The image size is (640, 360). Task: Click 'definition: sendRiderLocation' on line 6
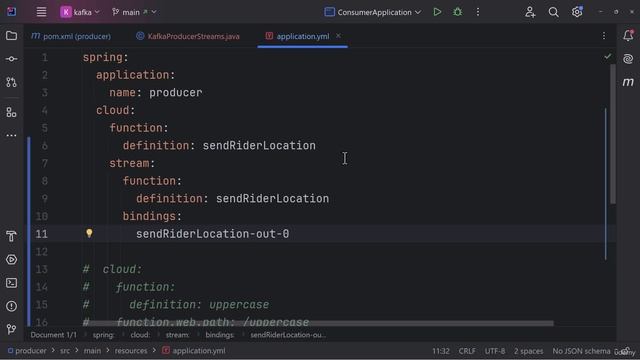pyautogui.click(x=219, y=146)
